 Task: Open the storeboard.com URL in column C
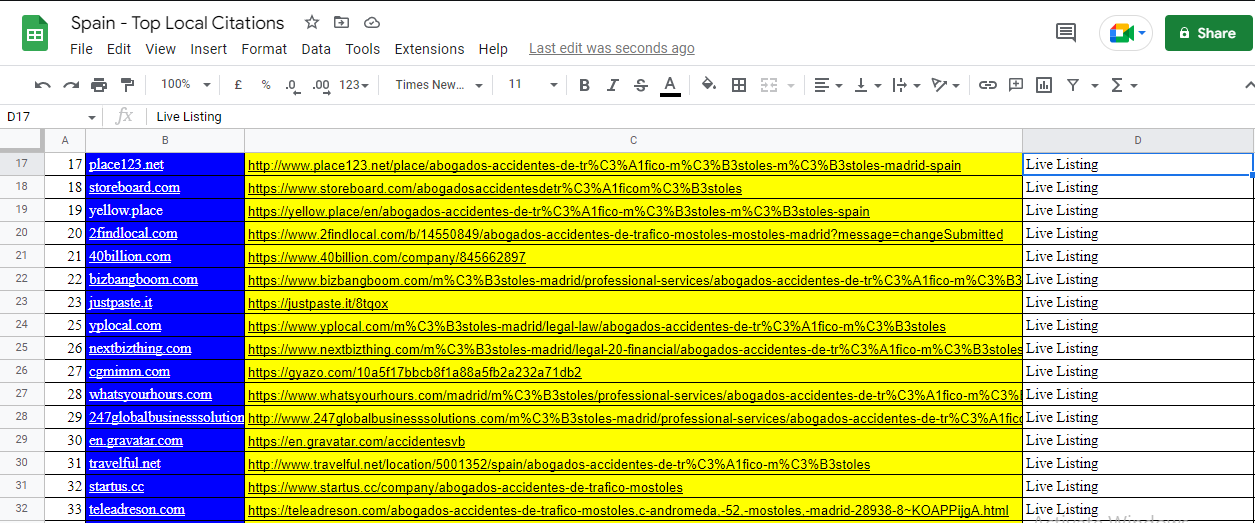point(495,188)
